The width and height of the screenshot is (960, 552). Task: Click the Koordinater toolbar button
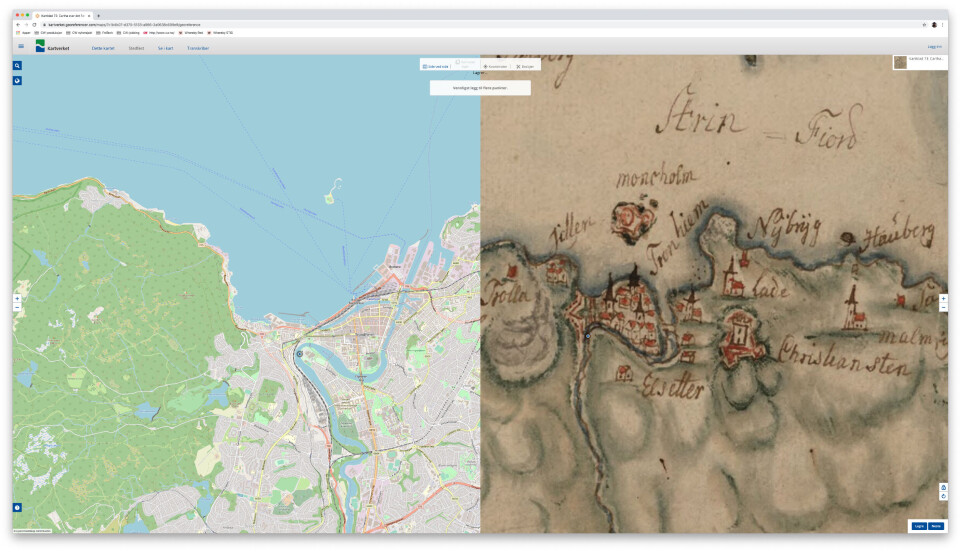click(495, 66)
